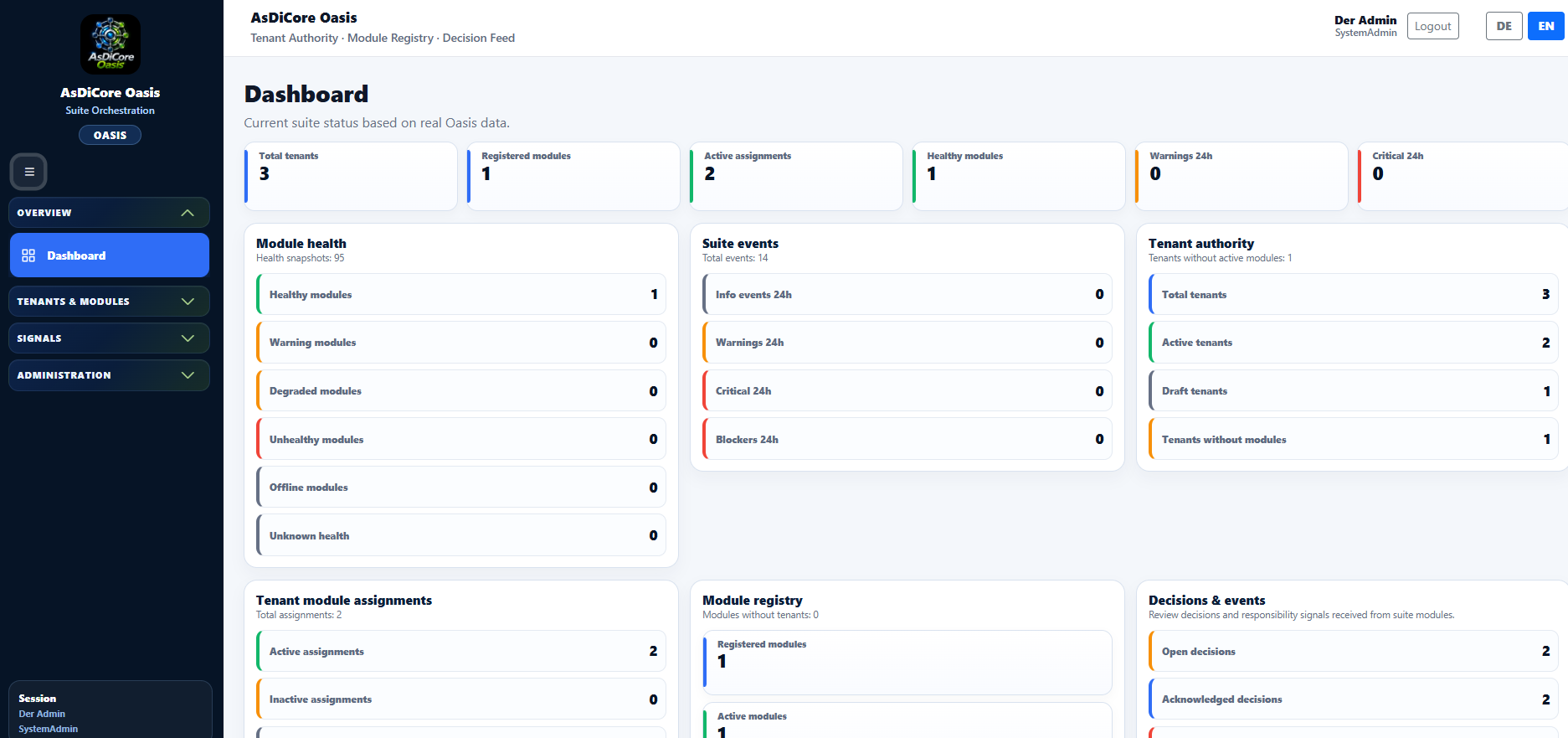This screenshot has width=1568, height=738.
Task: Click the Tenant module assignments heading
Action: (x=344, y=601)
